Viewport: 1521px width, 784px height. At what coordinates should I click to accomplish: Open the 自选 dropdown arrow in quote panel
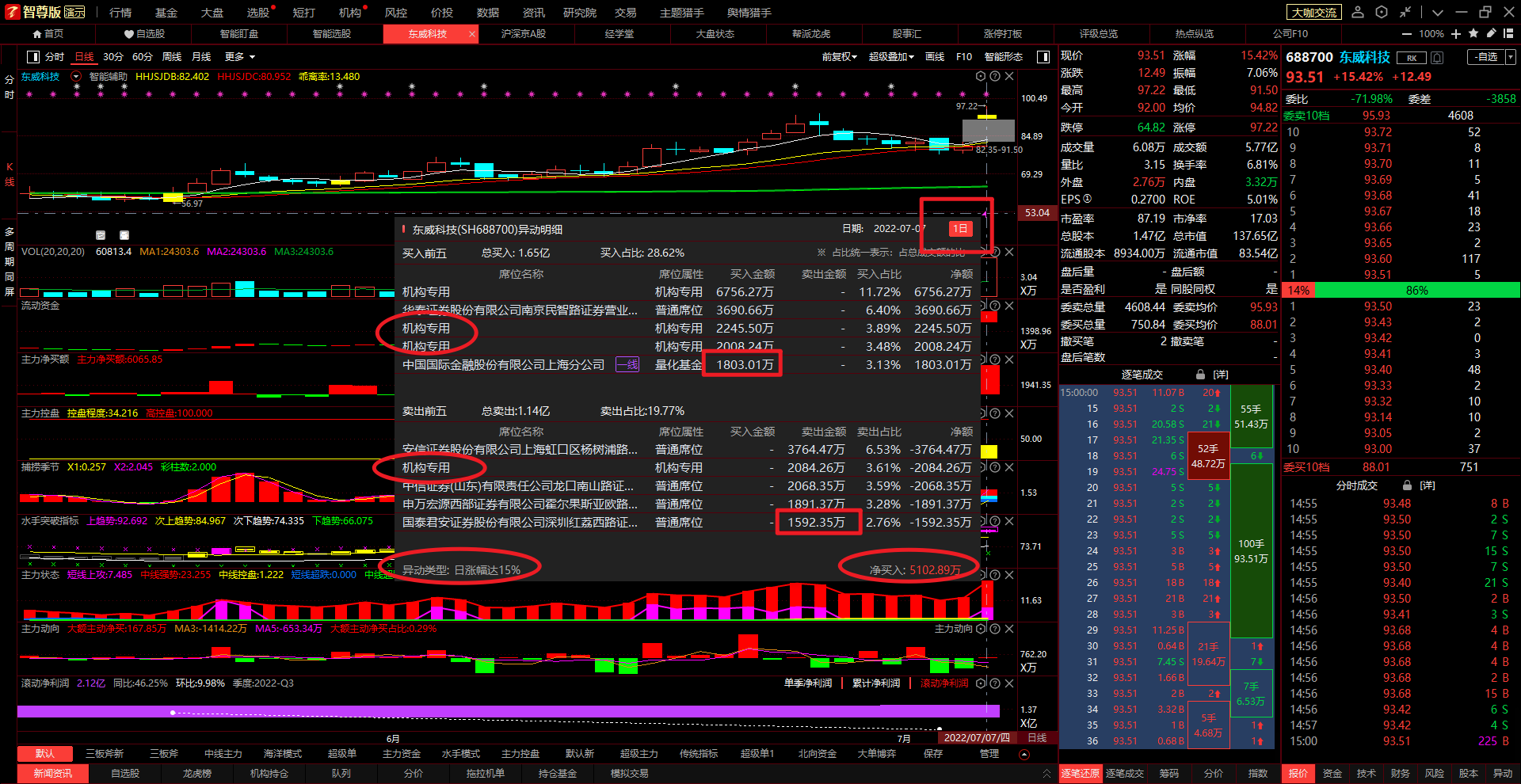pos(1511,57)
